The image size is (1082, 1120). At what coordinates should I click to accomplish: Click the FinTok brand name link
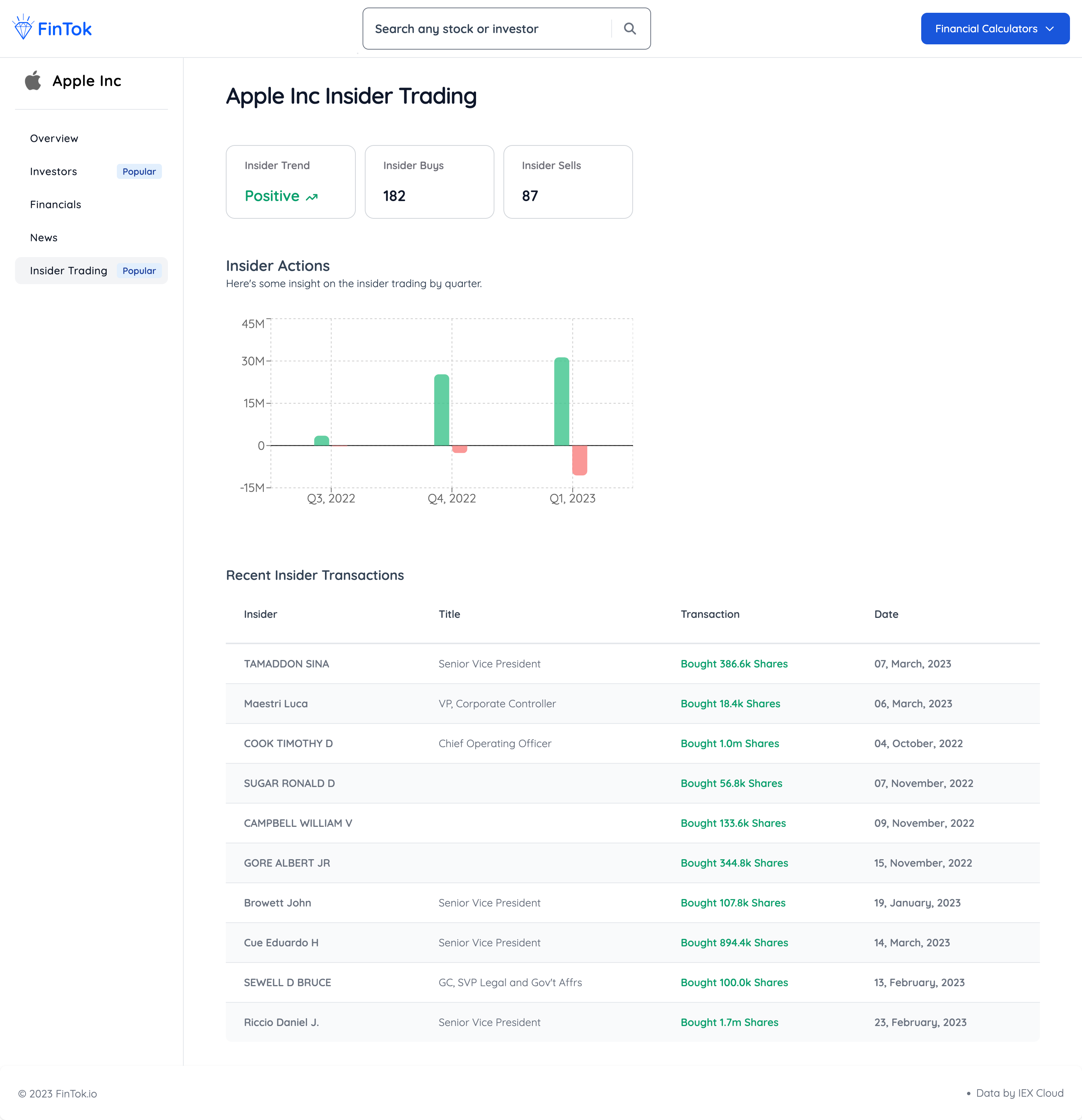point(65,29)
